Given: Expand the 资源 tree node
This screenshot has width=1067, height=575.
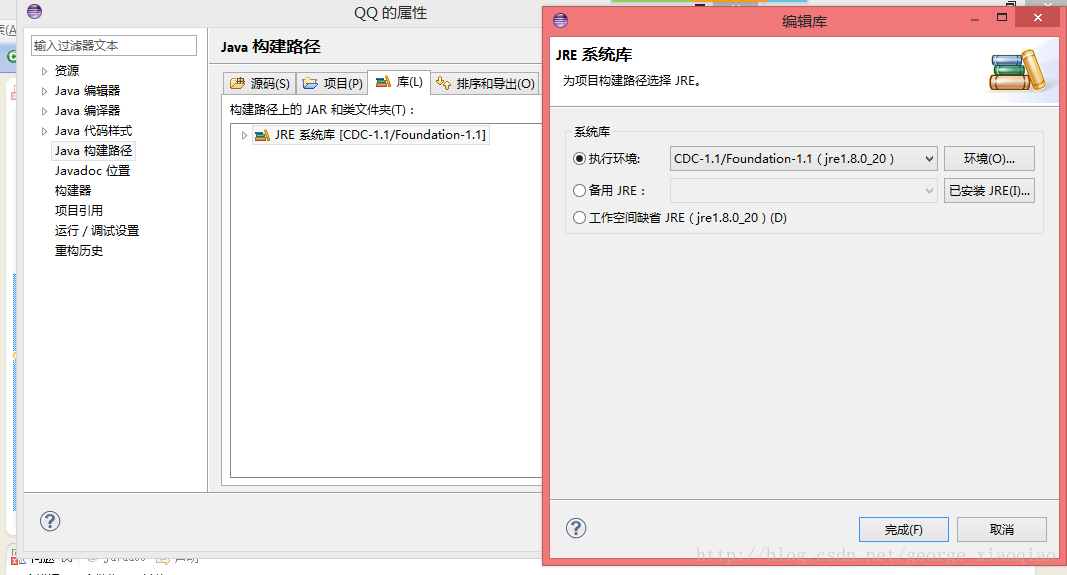Looking at the screenshot, I should tap(44, 71).
